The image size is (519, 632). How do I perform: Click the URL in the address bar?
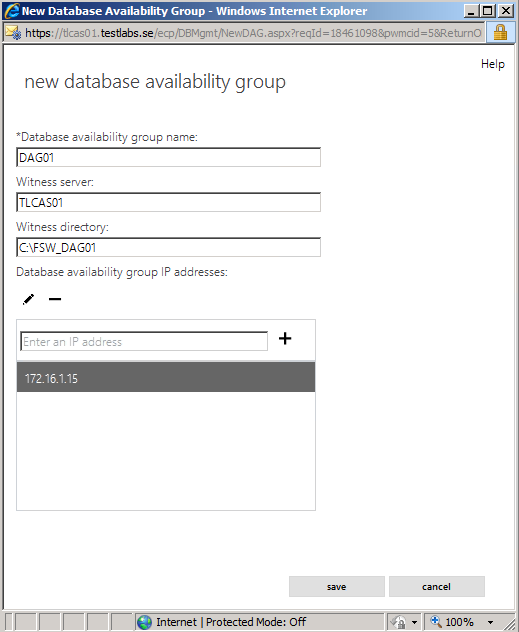pyautogui.click(x=253, y=33)
